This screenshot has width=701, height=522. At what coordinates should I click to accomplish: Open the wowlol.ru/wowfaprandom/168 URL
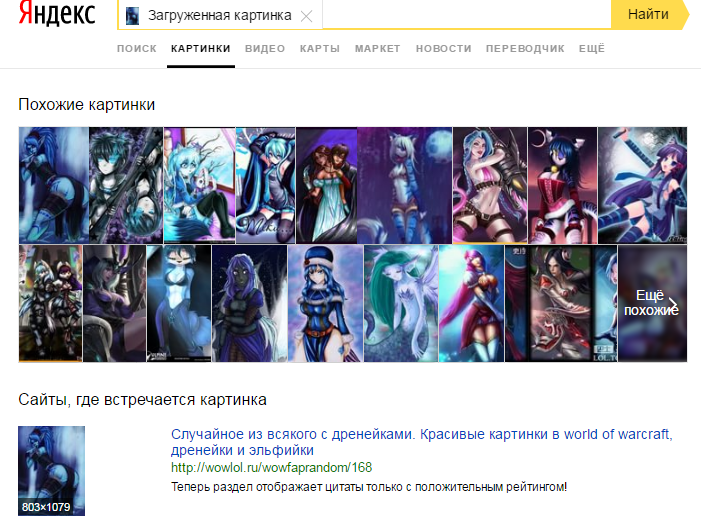click(x=271, y=467)
